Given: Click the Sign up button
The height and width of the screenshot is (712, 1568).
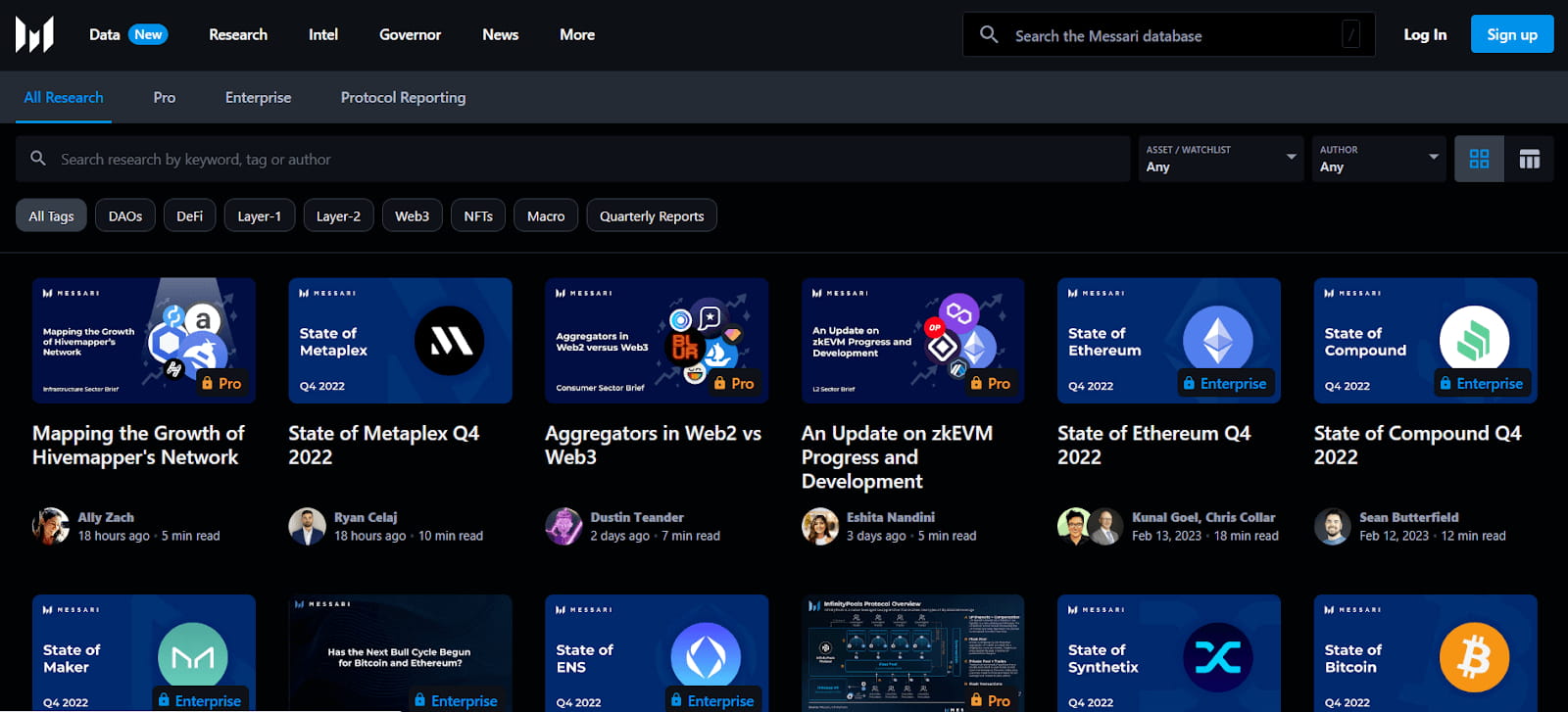Looking at the screenshot, I should pos(1512,34).
